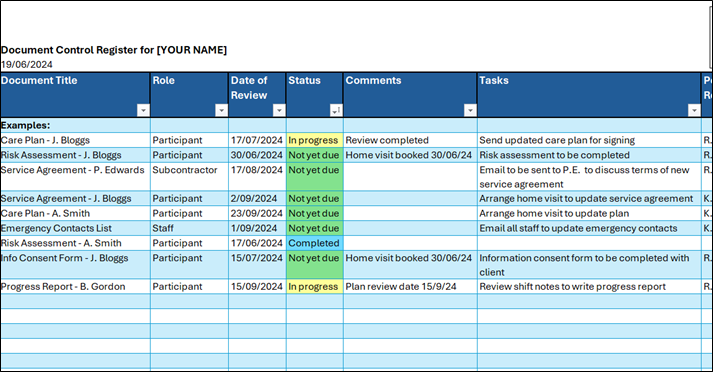Screen dimensions: 713x372
Task: Select the 17/08/2024 review date cell
Action: 257,177
